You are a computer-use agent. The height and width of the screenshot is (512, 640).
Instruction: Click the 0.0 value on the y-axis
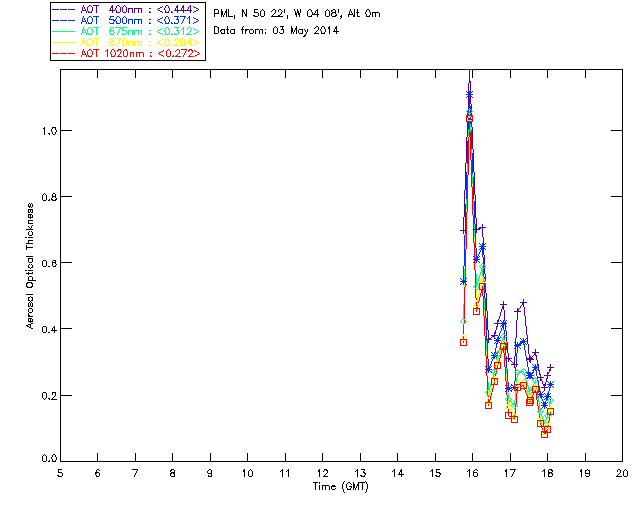49,459
